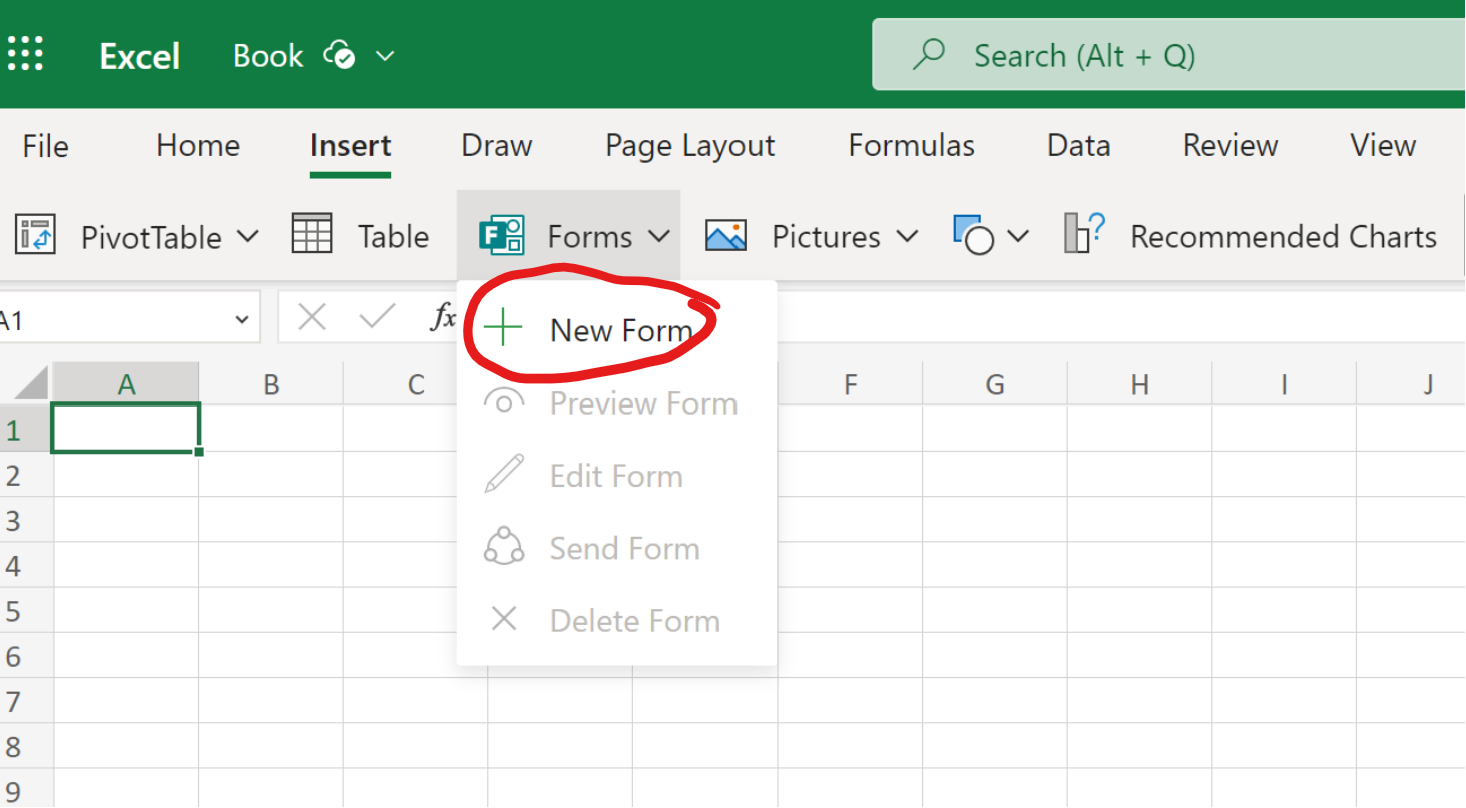Open the Formulas tab
The width and height of the screenshot is (1466, 808).
911,146
